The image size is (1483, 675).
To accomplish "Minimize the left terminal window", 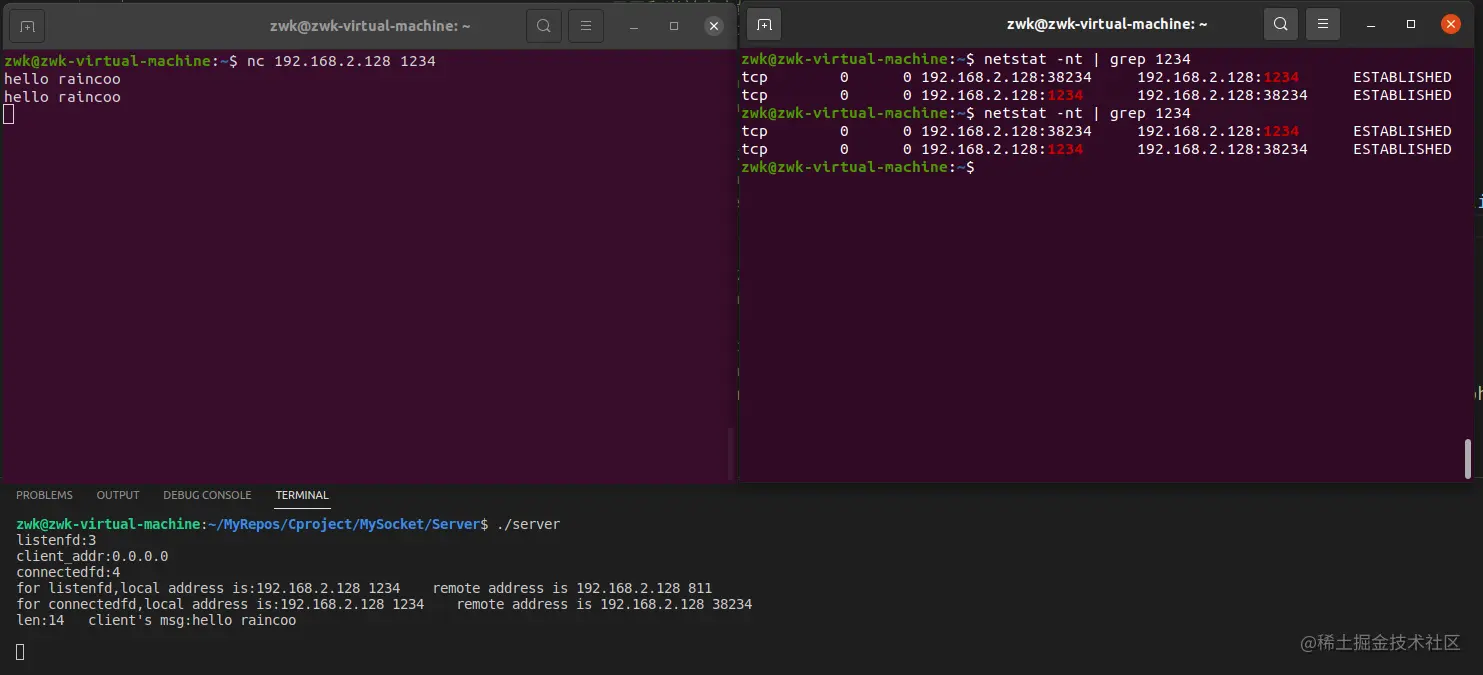I will pos(634,26).
